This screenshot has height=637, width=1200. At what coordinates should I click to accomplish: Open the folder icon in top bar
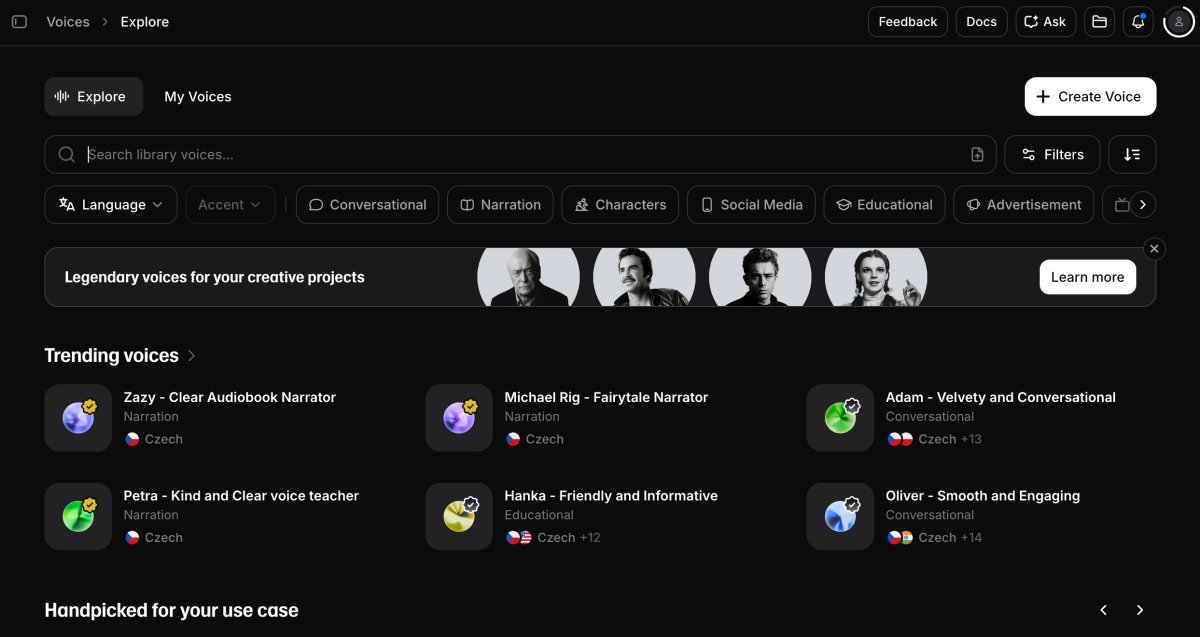pyautogui.click(x=1099, y=21)
